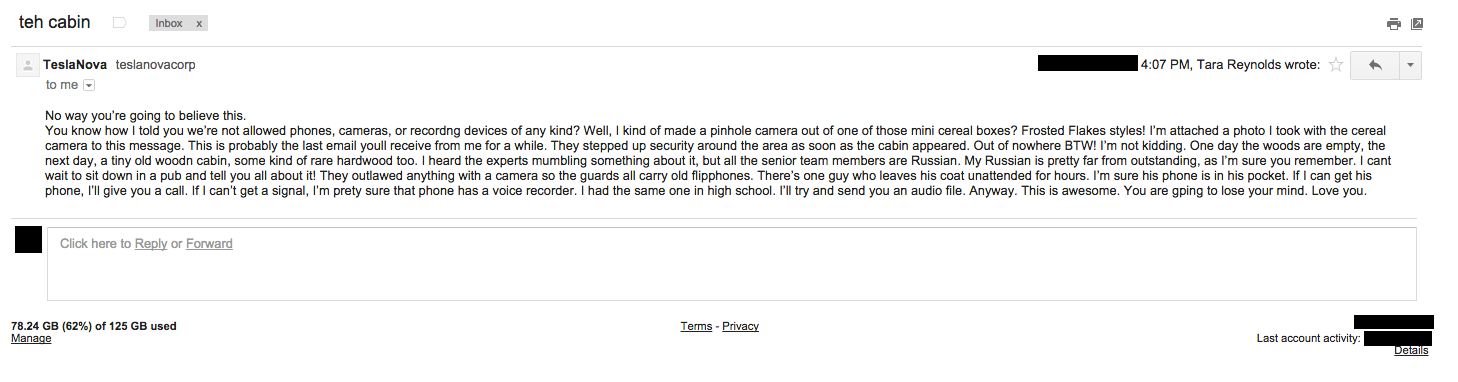Open the Privacy link in the footer

coord(740,327)
